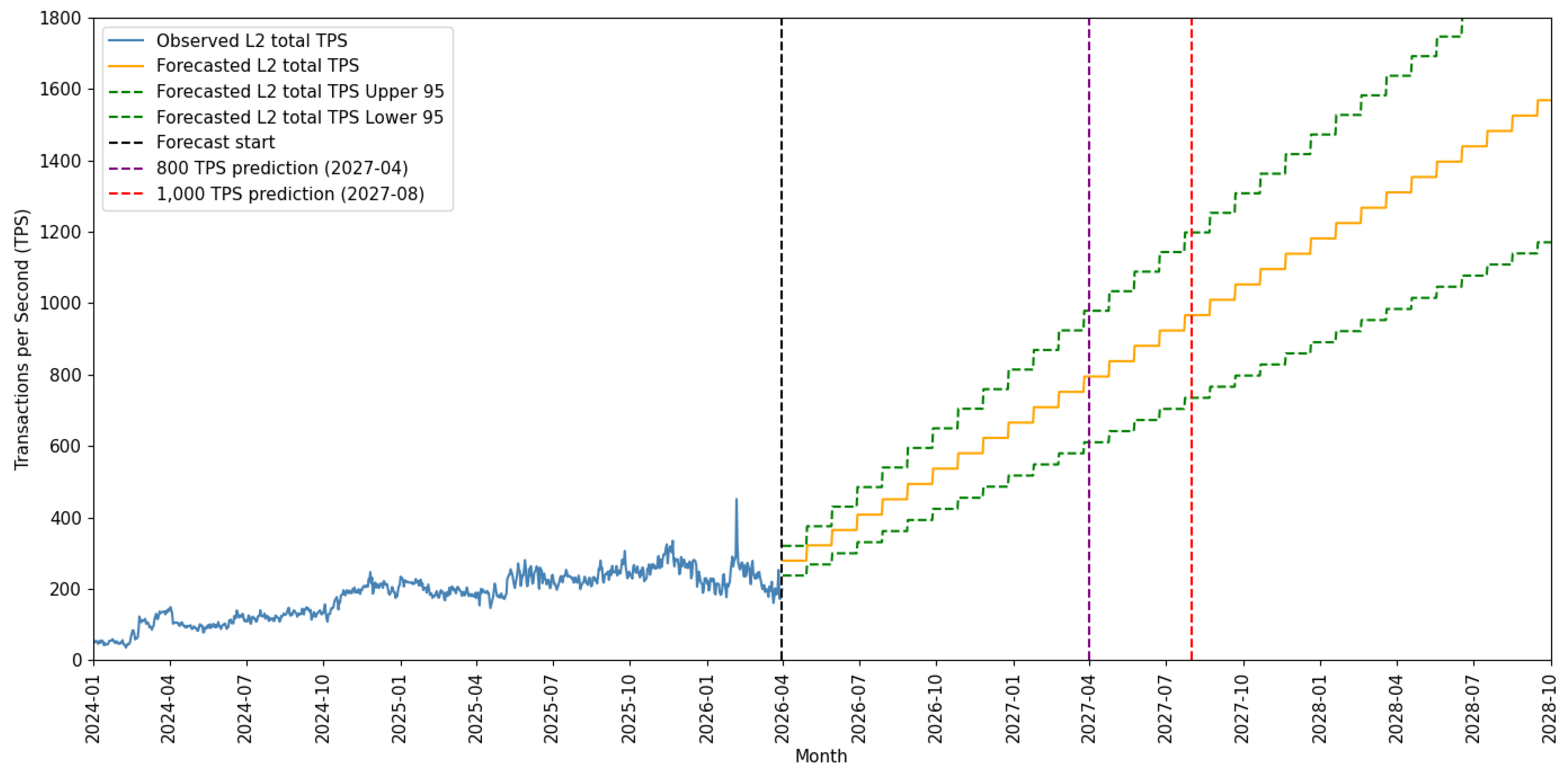Click the x-axis date label '2025-04'
Image resolution: width=1568 pixels, height=775 pixels.
[476, 709]
